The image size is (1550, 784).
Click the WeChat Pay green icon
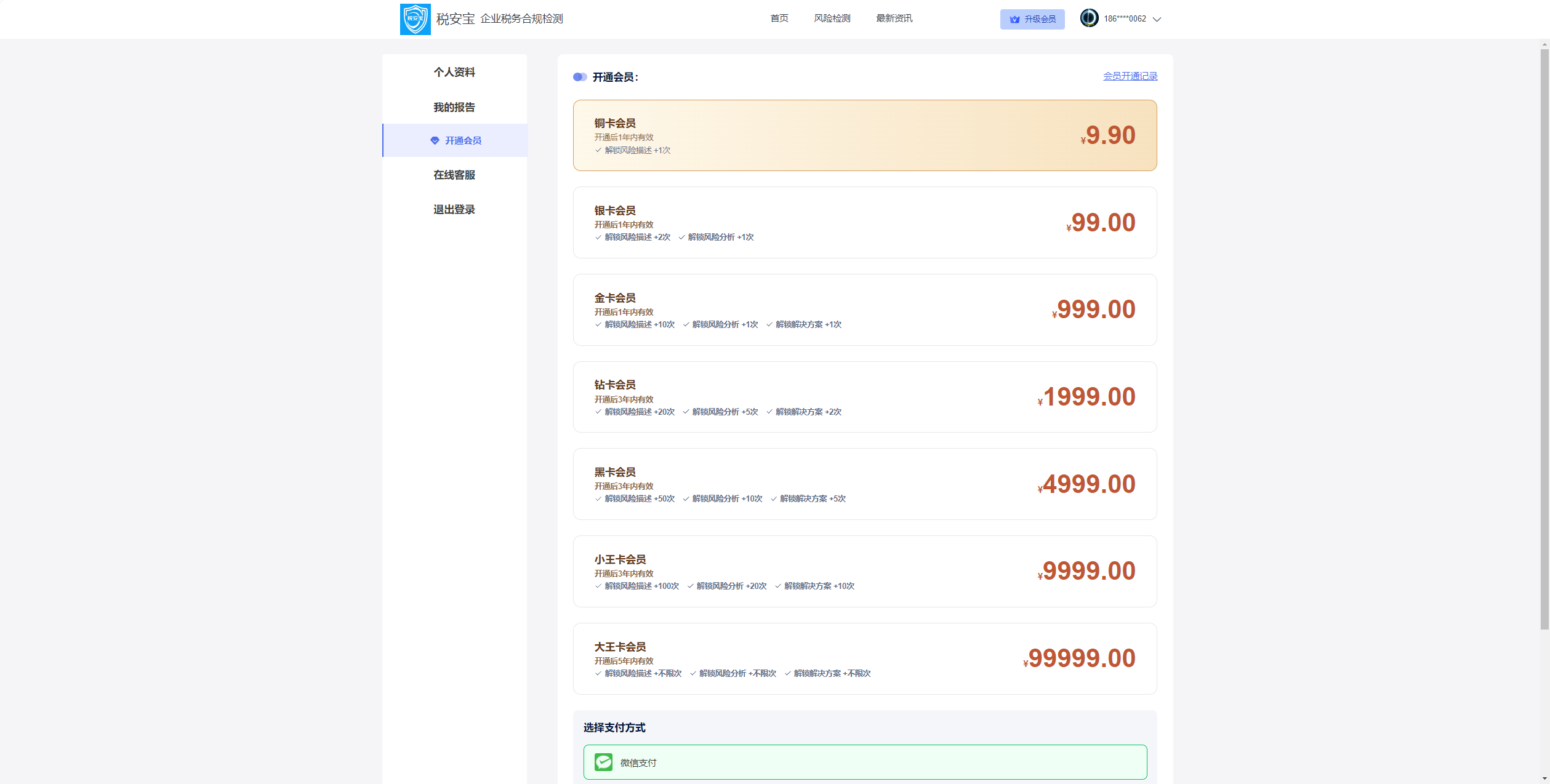pos(603,762)
